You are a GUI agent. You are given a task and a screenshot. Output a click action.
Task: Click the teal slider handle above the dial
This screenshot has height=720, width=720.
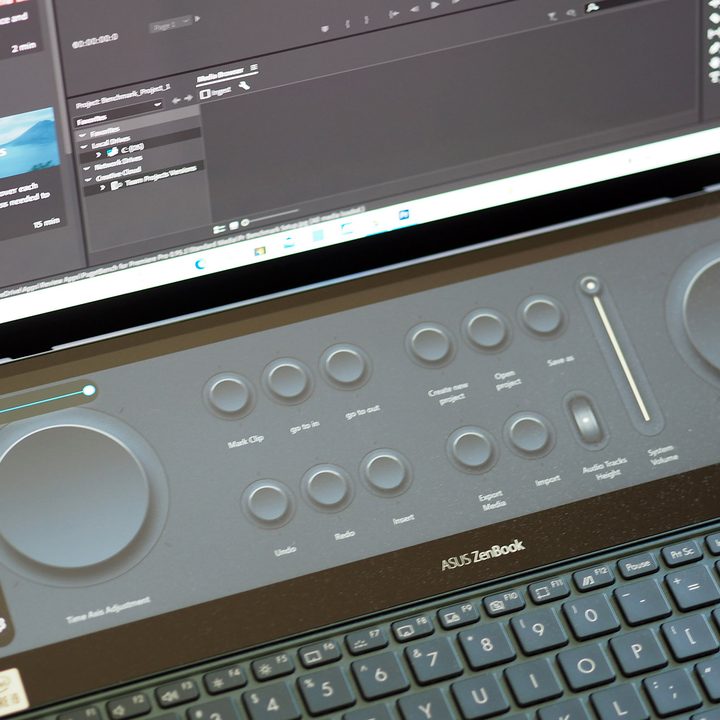[89, 390]
